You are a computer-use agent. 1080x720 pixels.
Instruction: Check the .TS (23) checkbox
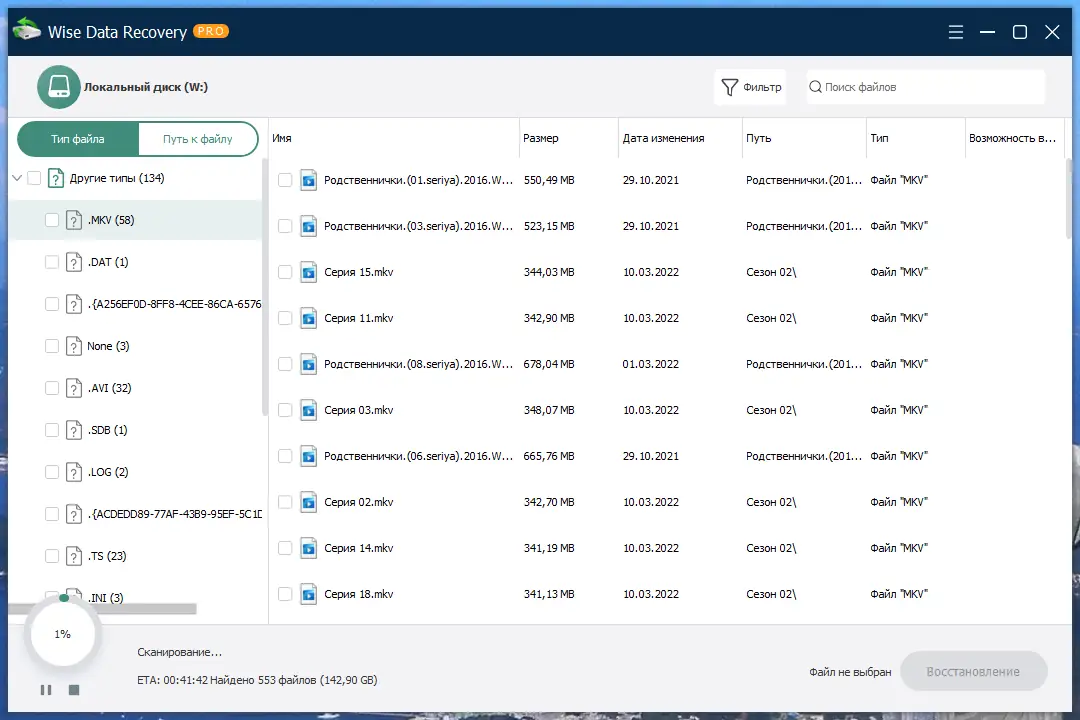pyautogui.click(x=52, y=556)
